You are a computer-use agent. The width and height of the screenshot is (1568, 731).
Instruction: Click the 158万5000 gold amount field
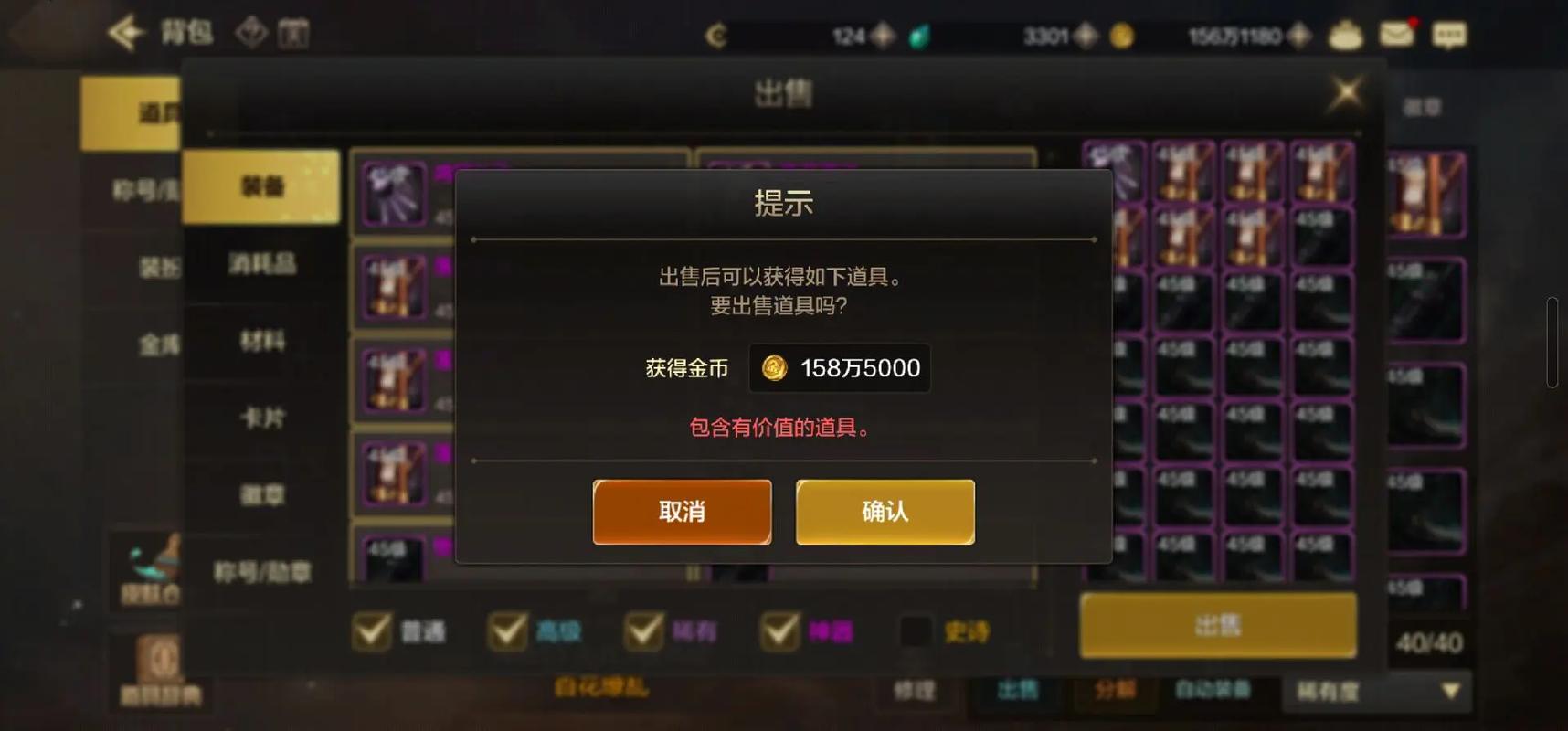click(840, 368)
